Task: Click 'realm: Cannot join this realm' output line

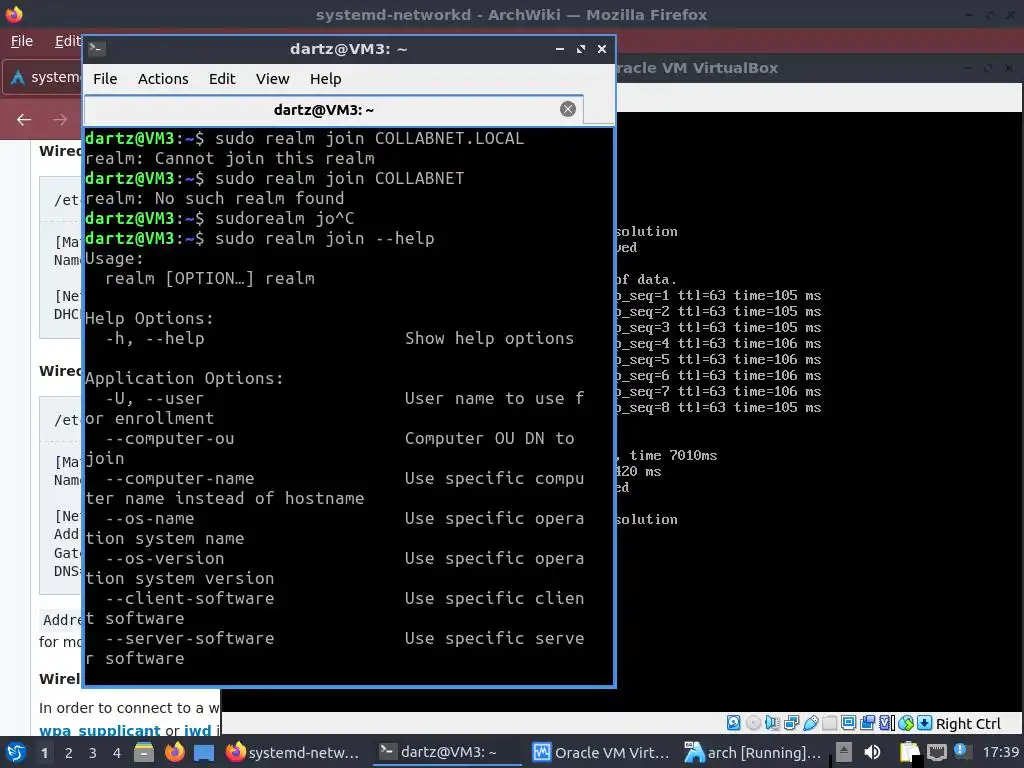Action: pos(230,159)
